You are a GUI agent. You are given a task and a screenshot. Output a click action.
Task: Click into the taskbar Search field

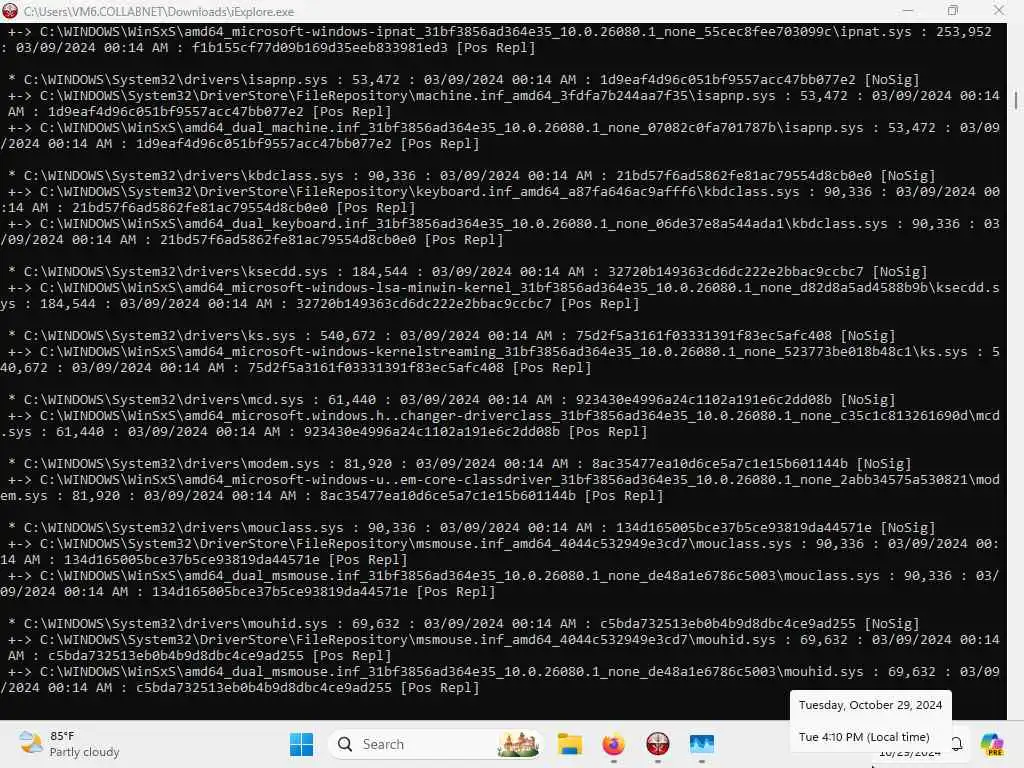point(436,744)
